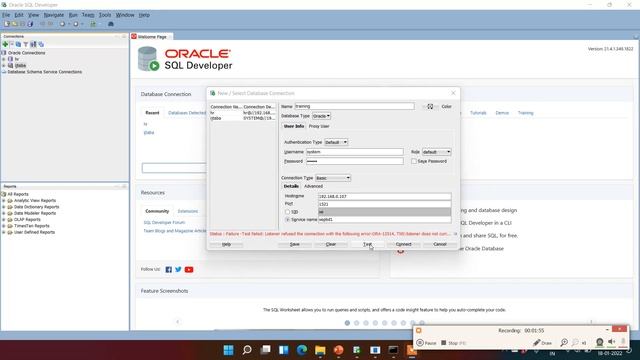
Task: Expand Analytic View Reports node
Action: pos(4,201)
